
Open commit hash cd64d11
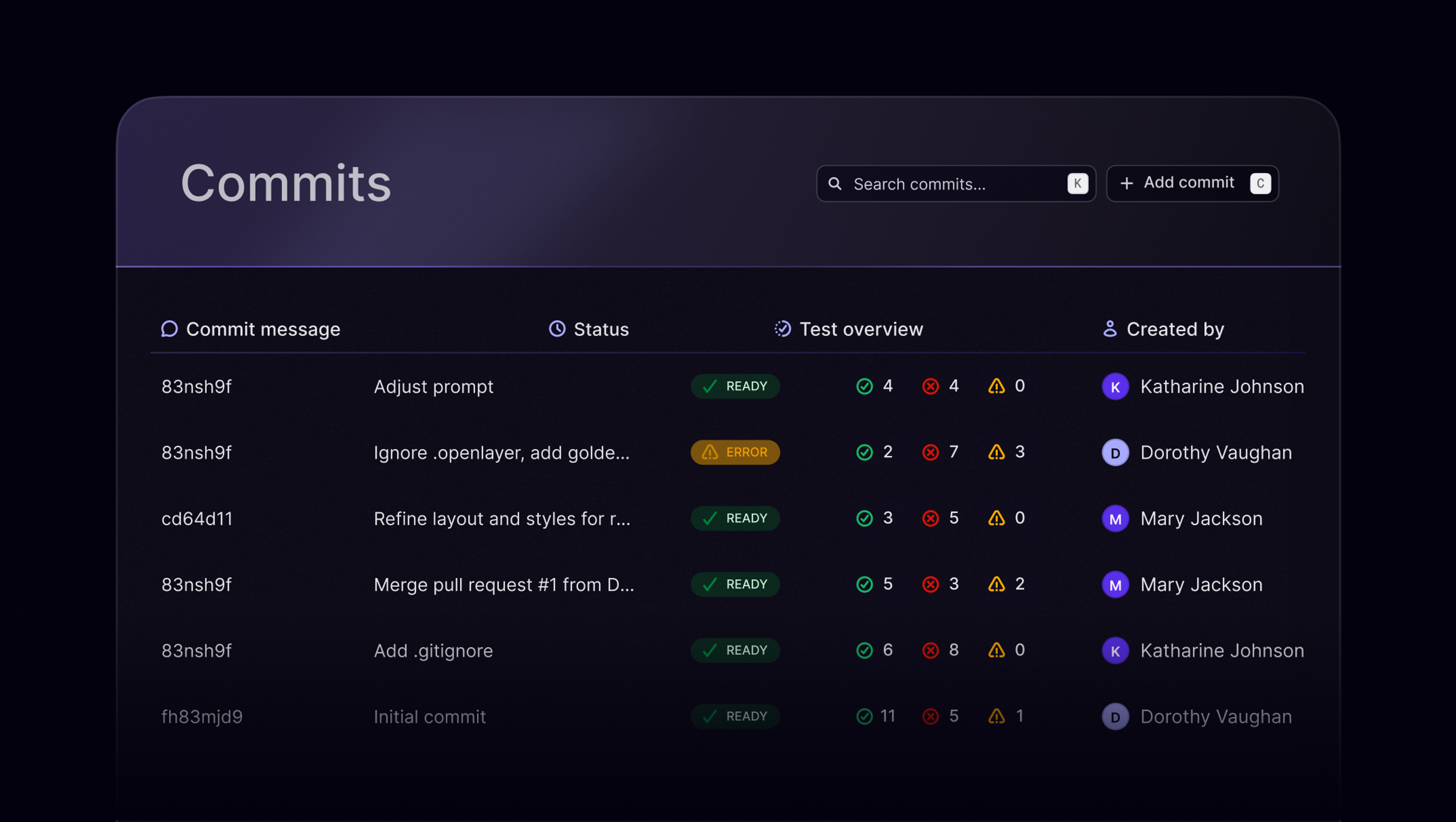197,519
